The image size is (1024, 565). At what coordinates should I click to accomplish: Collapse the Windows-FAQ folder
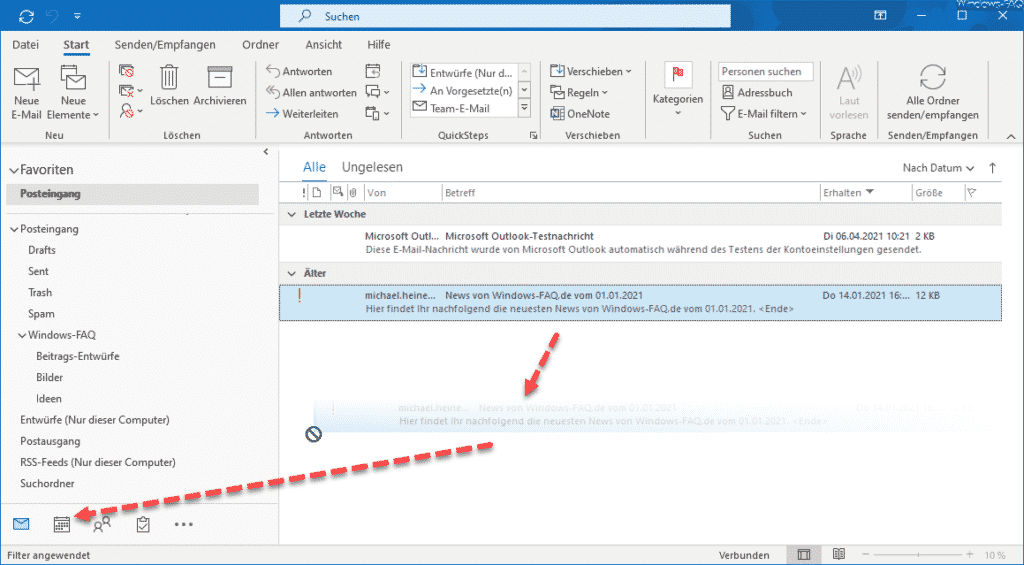22,335
